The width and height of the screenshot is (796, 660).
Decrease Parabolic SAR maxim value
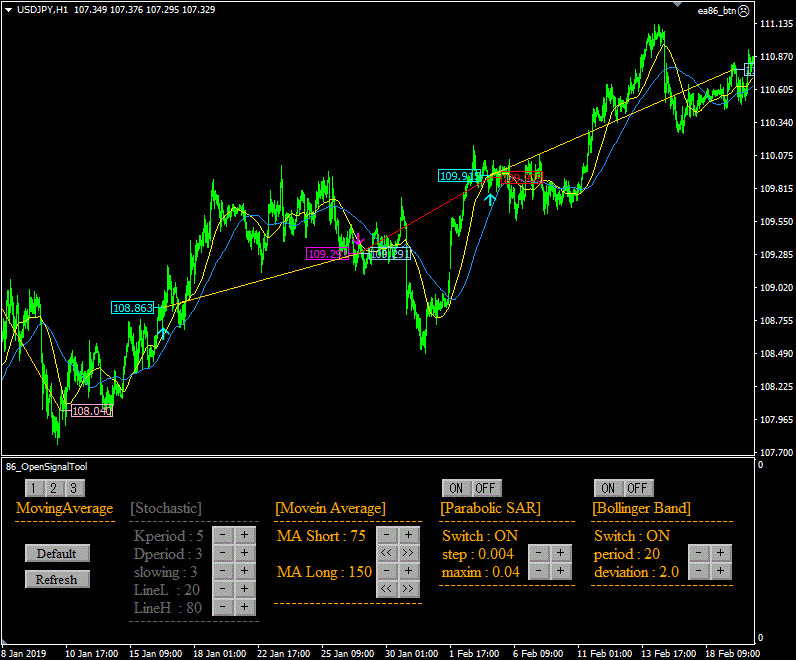coord(539,571)
